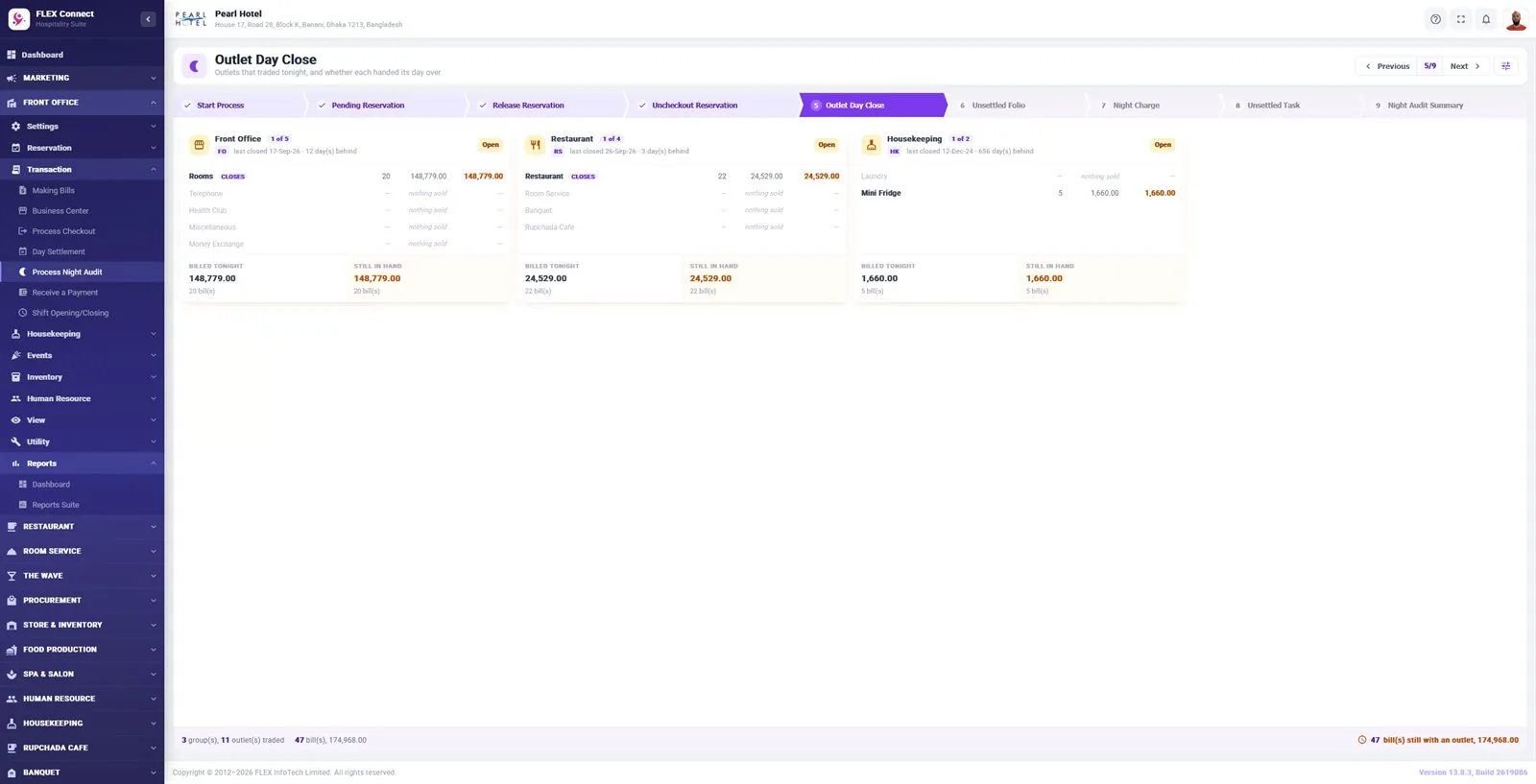Open the filter settings sliders icon
Image resolution: width=1536 pixels, height=784 pixels.
point(1505,66)
